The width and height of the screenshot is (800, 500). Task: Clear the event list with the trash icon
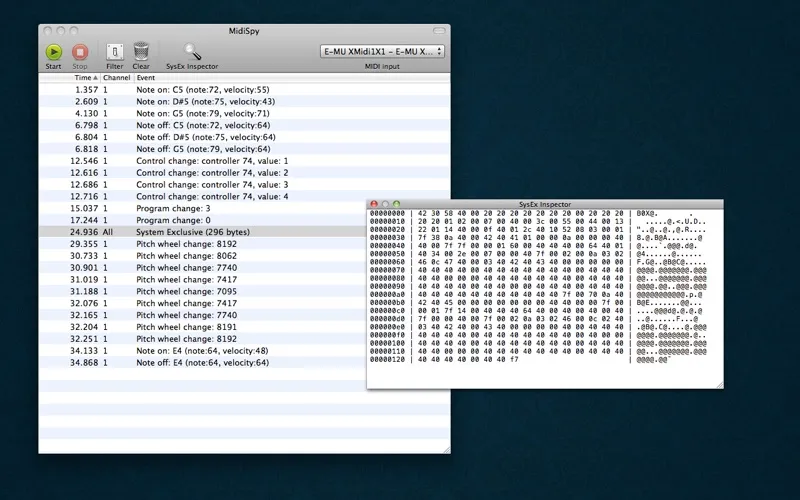(x=141, y=51)
